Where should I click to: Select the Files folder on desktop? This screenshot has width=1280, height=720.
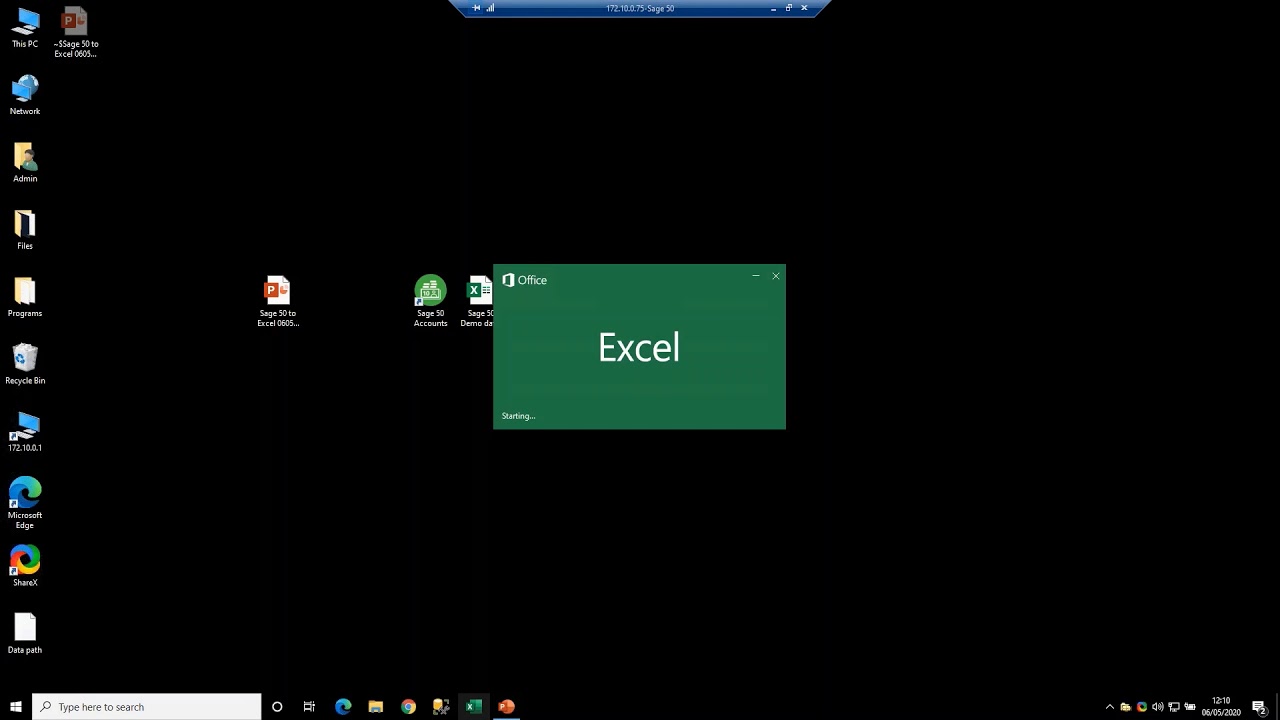(x=25, y=229)
